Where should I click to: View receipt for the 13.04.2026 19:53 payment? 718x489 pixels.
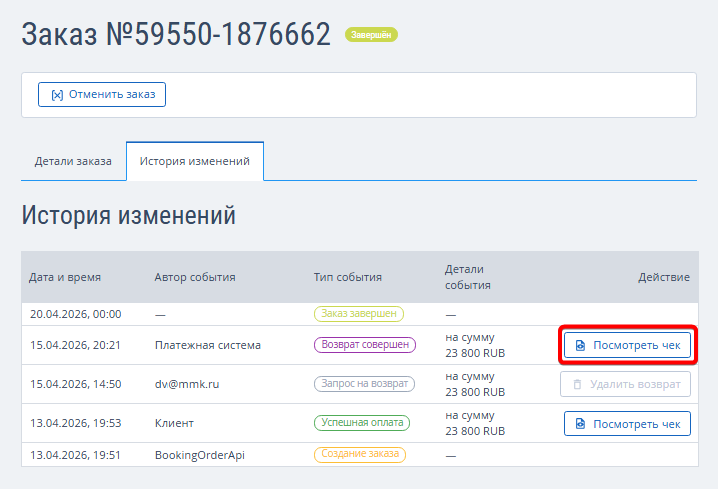[627, 424]
